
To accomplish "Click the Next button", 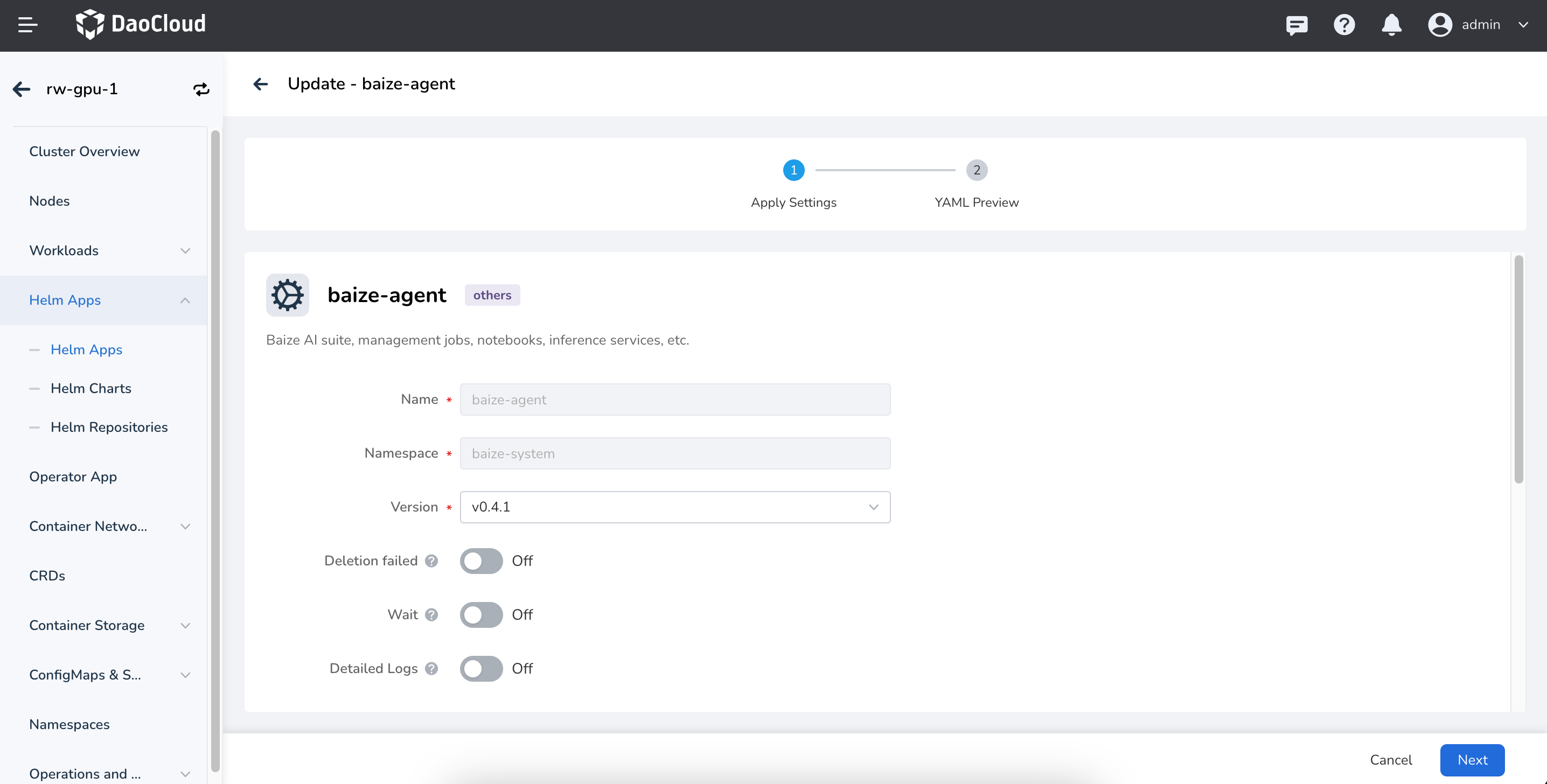I will click(x=1472, y=760).
